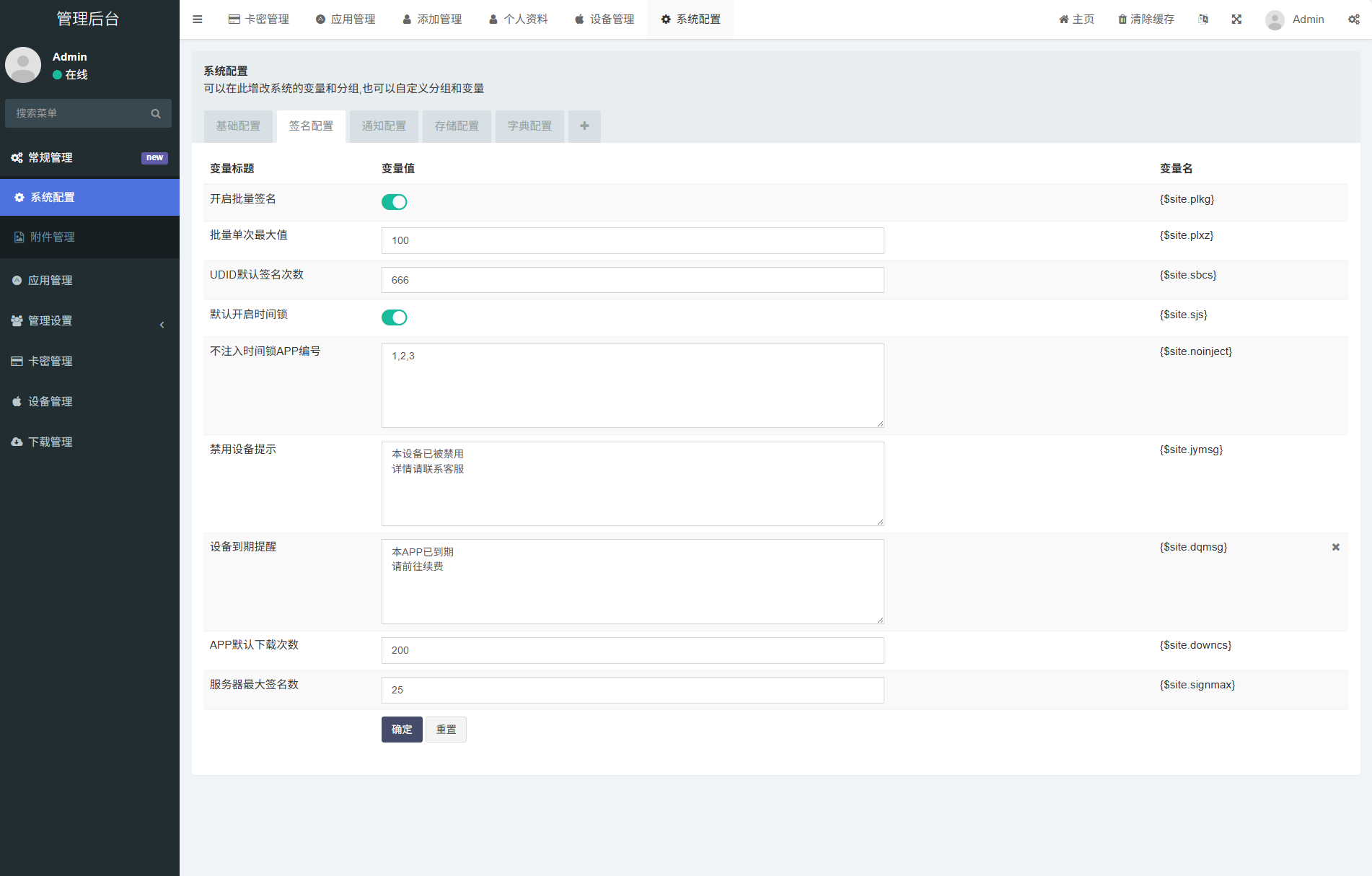Open 下载管理 via the cloud download icon
Screen dimensions: 1372x876
pyautogui.click(x=16, y=442)
